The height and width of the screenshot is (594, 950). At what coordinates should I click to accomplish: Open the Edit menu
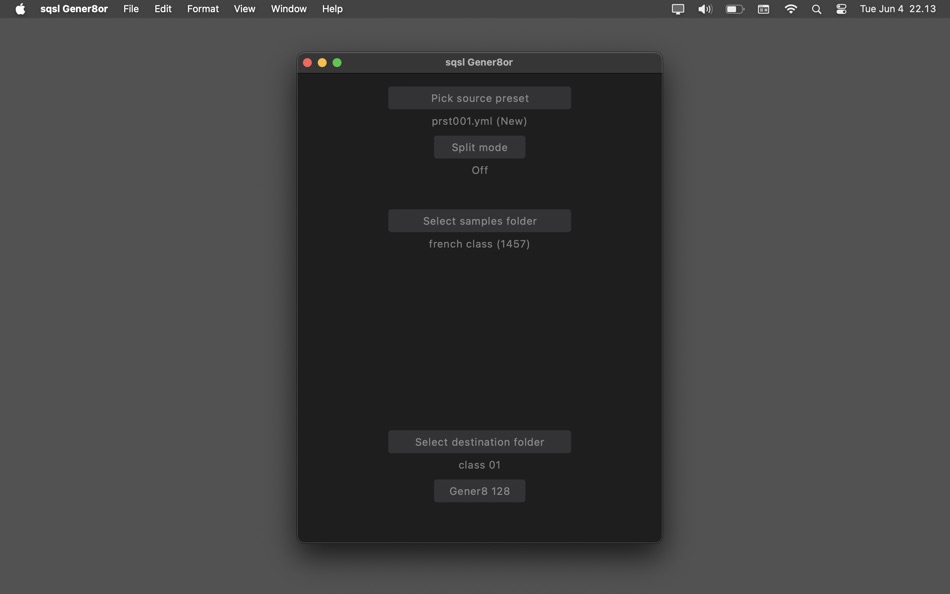163,9
